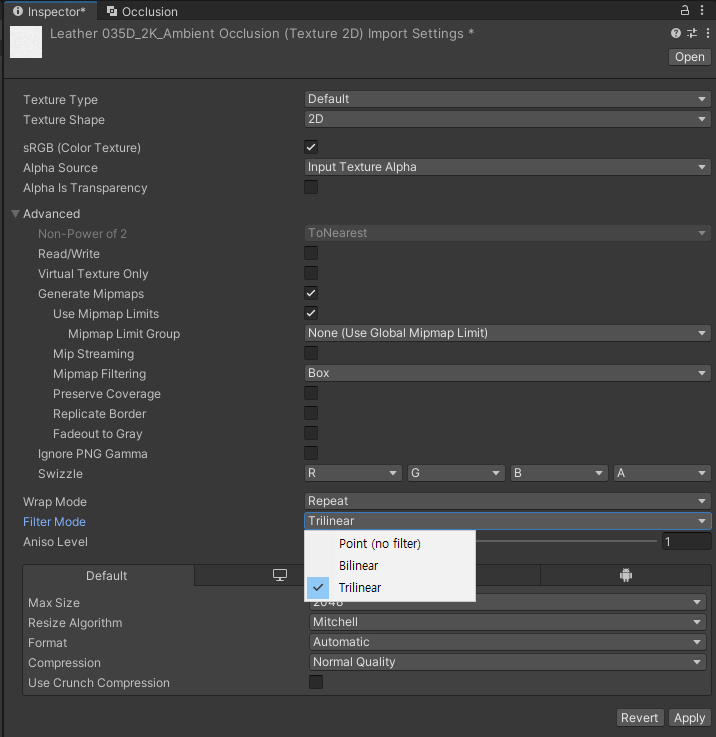The width and height of the screenshot is (716, 737).
Task: Switch to the Inspector tab
Action: pos(50,11)
